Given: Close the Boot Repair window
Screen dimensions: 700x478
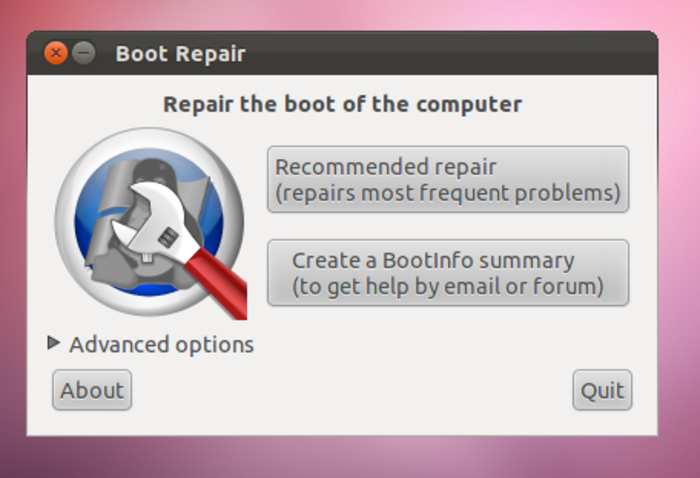Looking at the screenshot, I should 56,53.
